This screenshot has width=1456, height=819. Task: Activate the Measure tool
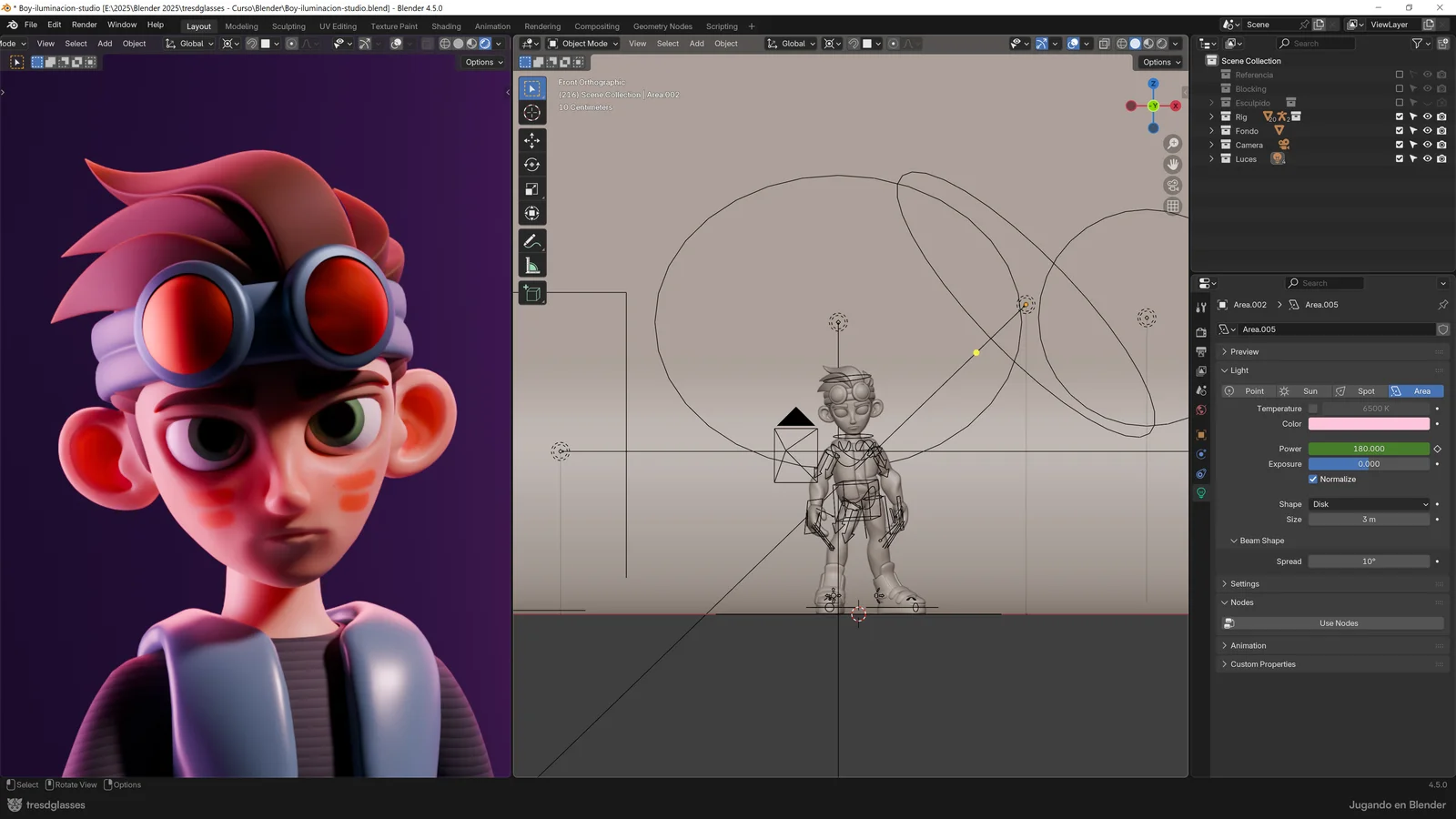pos(531,265)
